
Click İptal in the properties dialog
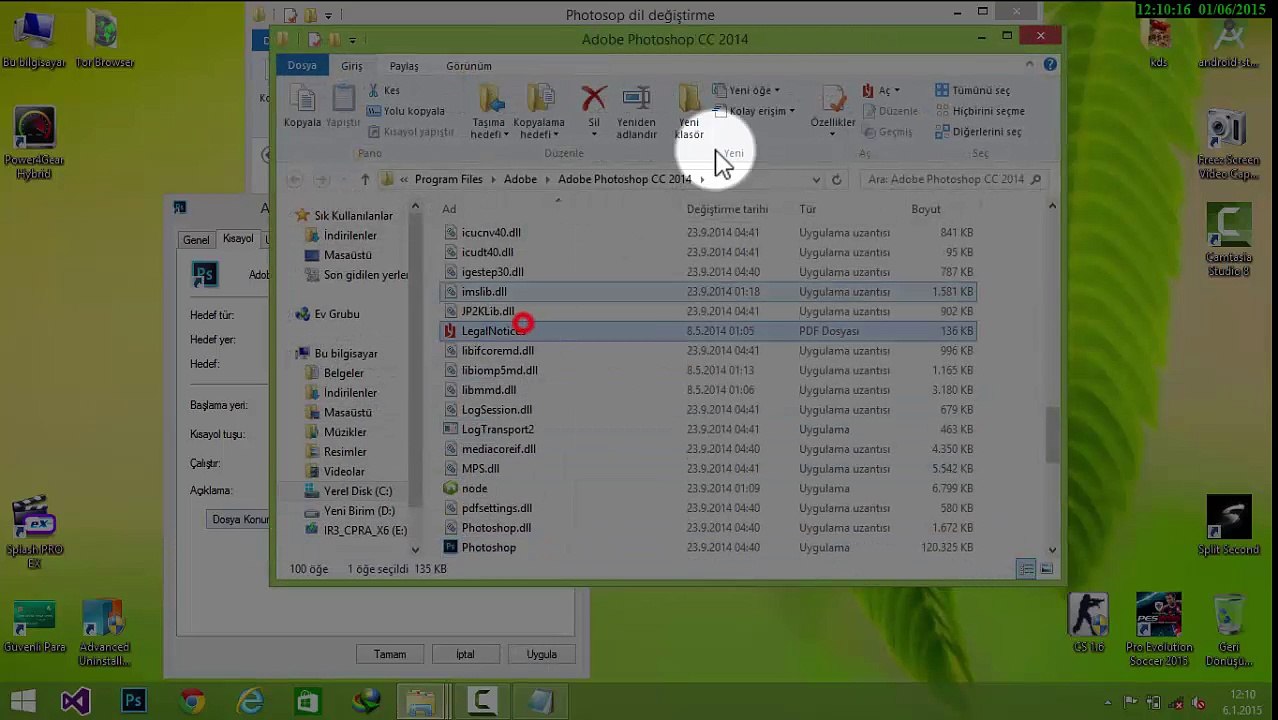click(465, 654)
